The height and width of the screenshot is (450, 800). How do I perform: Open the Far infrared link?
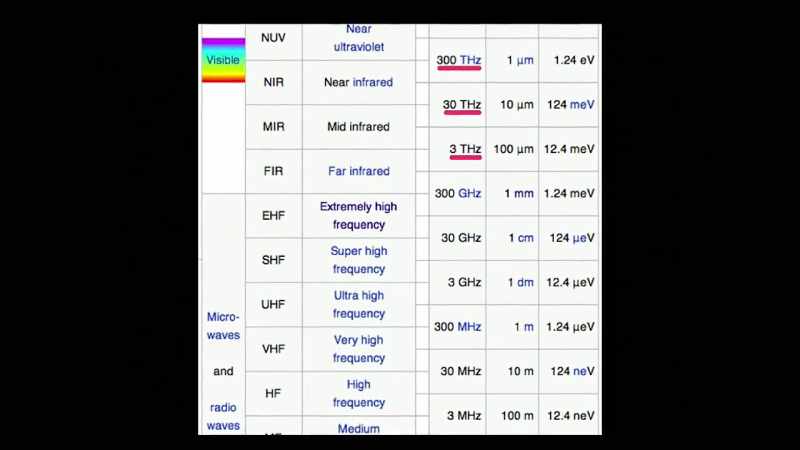pyautogui.click(x=359, y=171)
